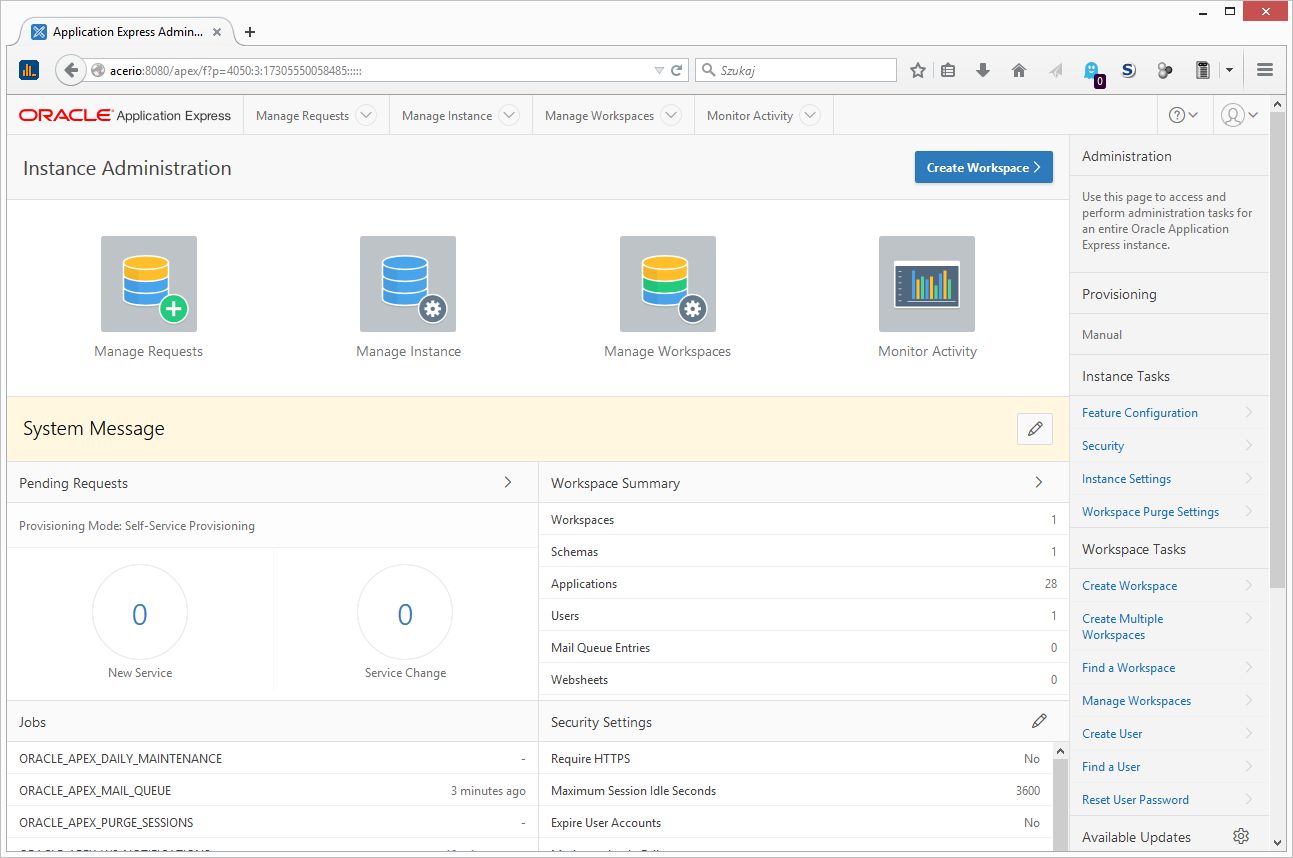Open the browser downloads arrow
The width and height of the screenshot is (1293, 858).
(983, 70)
